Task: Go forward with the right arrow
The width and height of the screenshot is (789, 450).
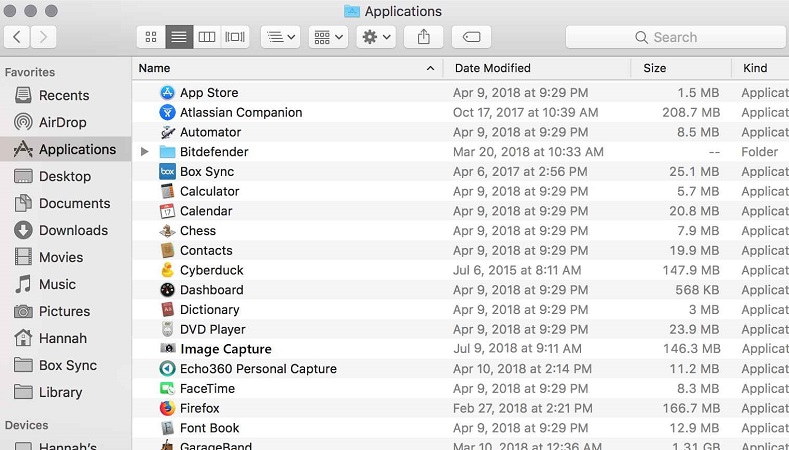Action: click(43, 37)
